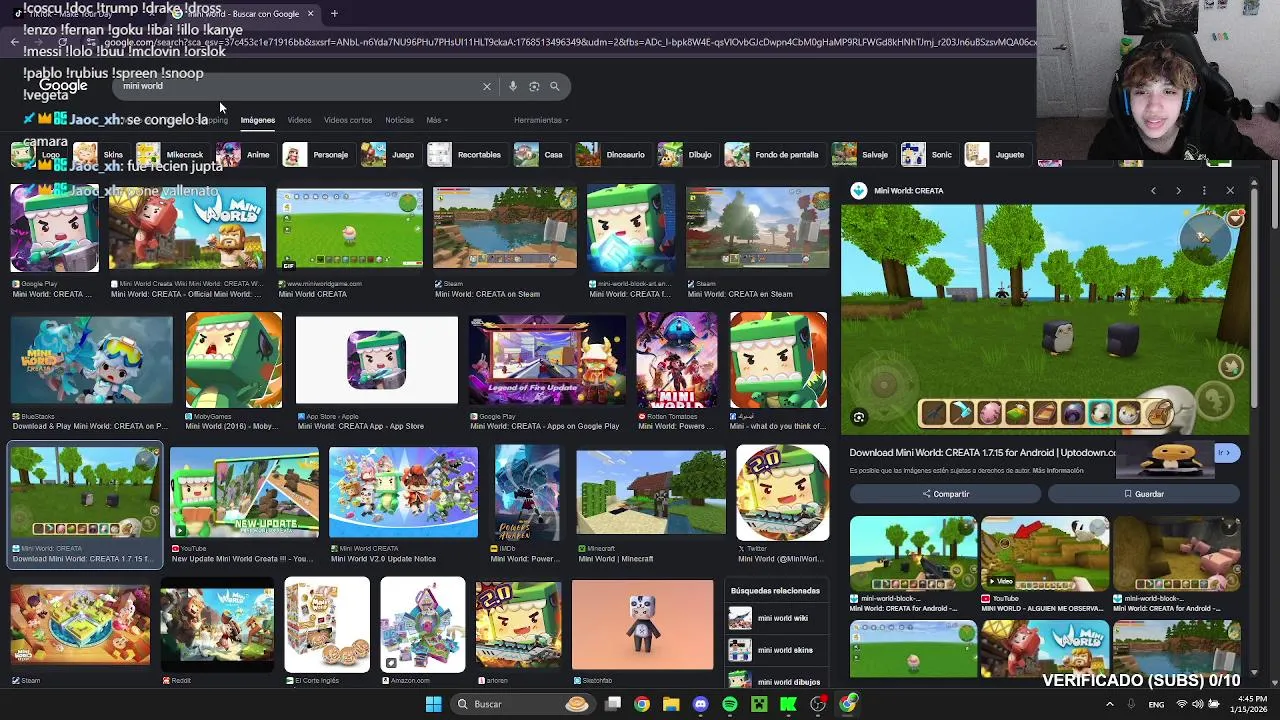Click the magnifier search icon in the search bar
This screenshot has width=1280, height=720.
click(x=555, y=86)
